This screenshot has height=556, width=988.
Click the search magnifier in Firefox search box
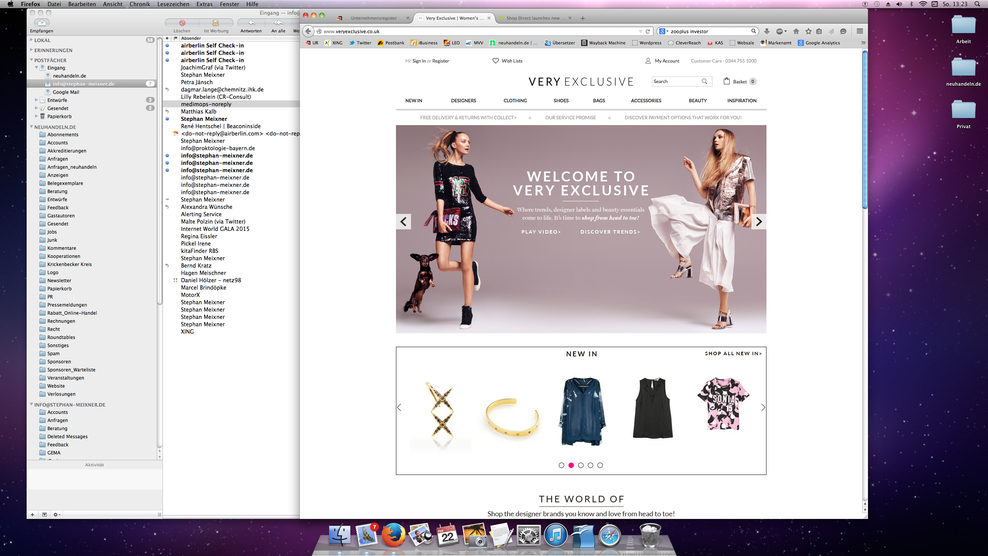point(753,31)
